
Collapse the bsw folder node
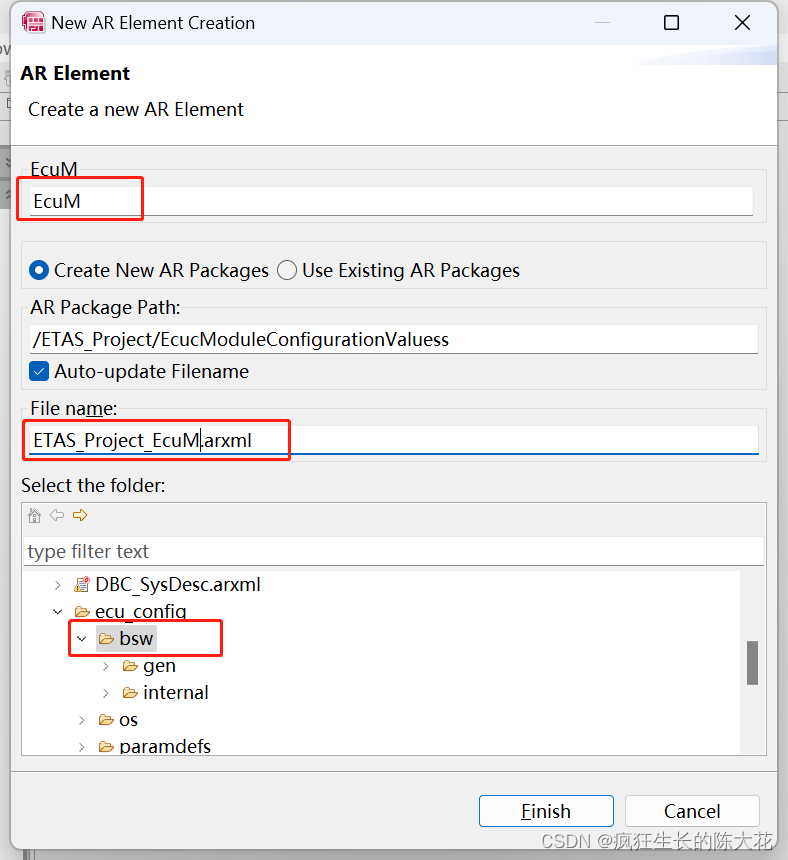tap(82, 638)
